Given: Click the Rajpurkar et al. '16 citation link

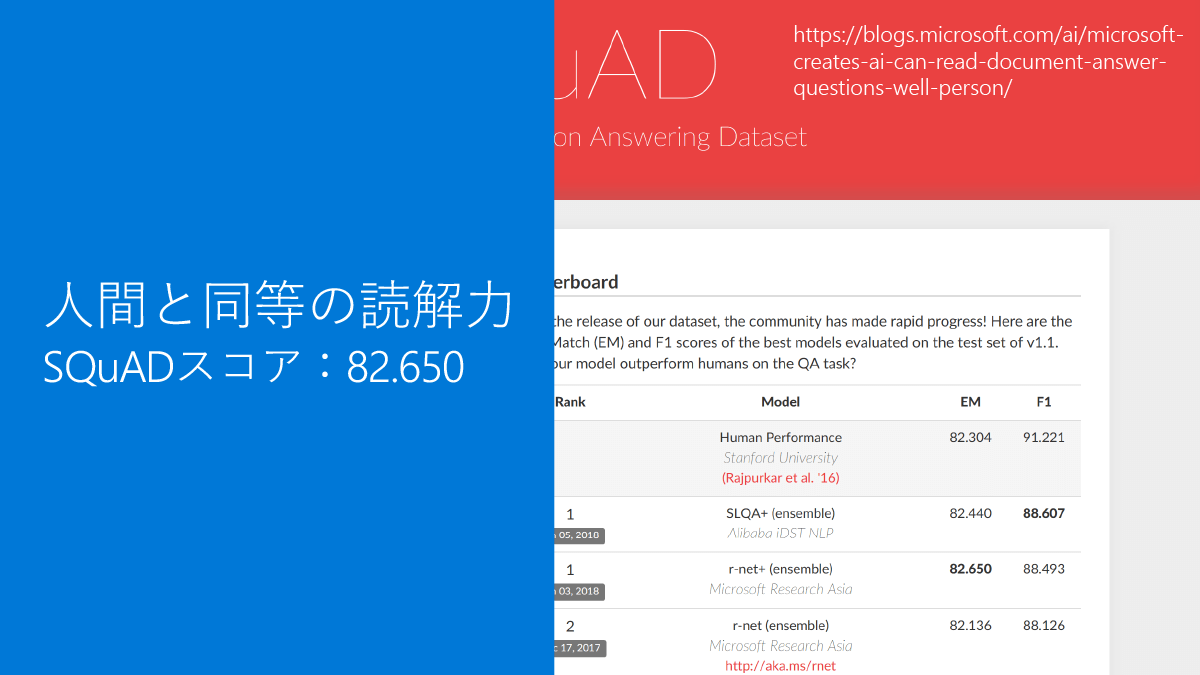Looking at the screenshot, I should [780, 477].
